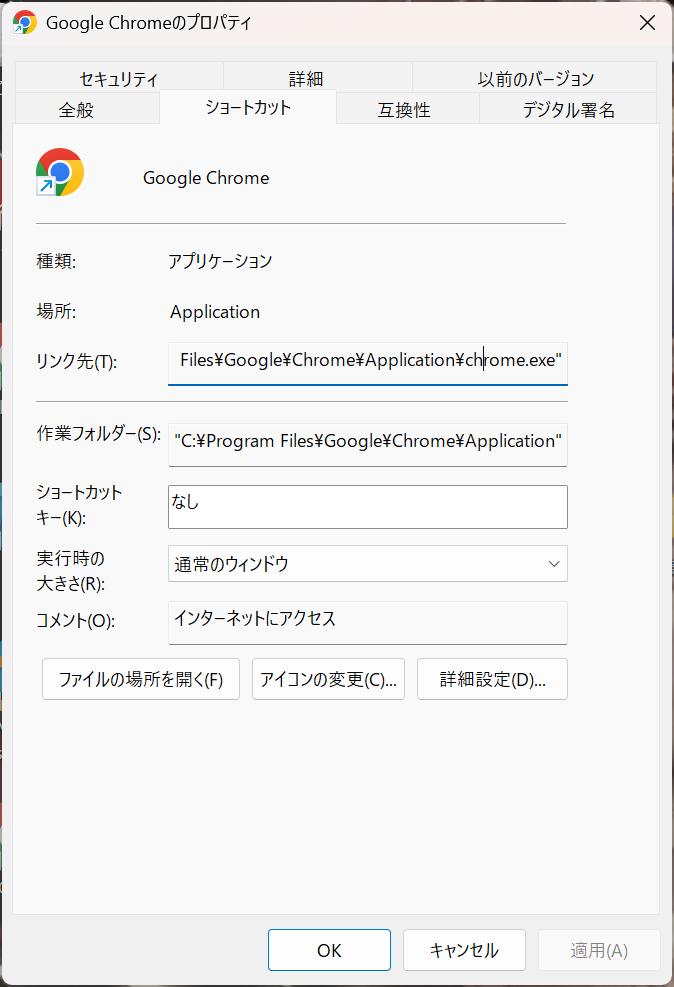Select the ショートカット tab

coord(247,108)
